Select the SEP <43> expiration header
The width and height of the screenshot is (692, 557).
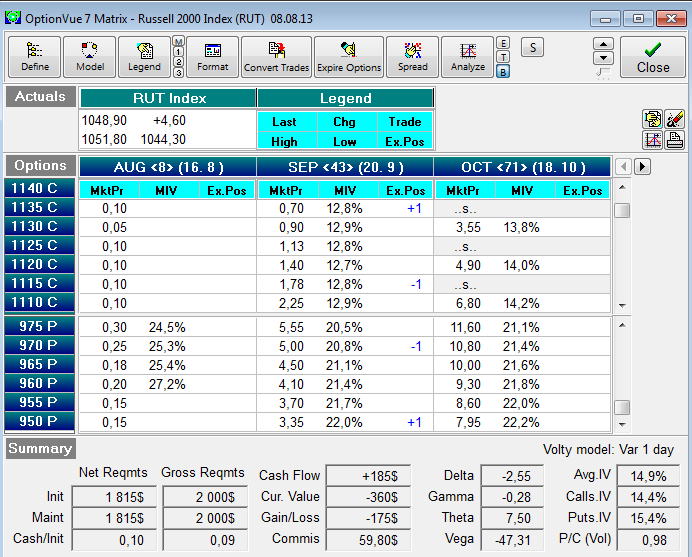tap(345, 167)
